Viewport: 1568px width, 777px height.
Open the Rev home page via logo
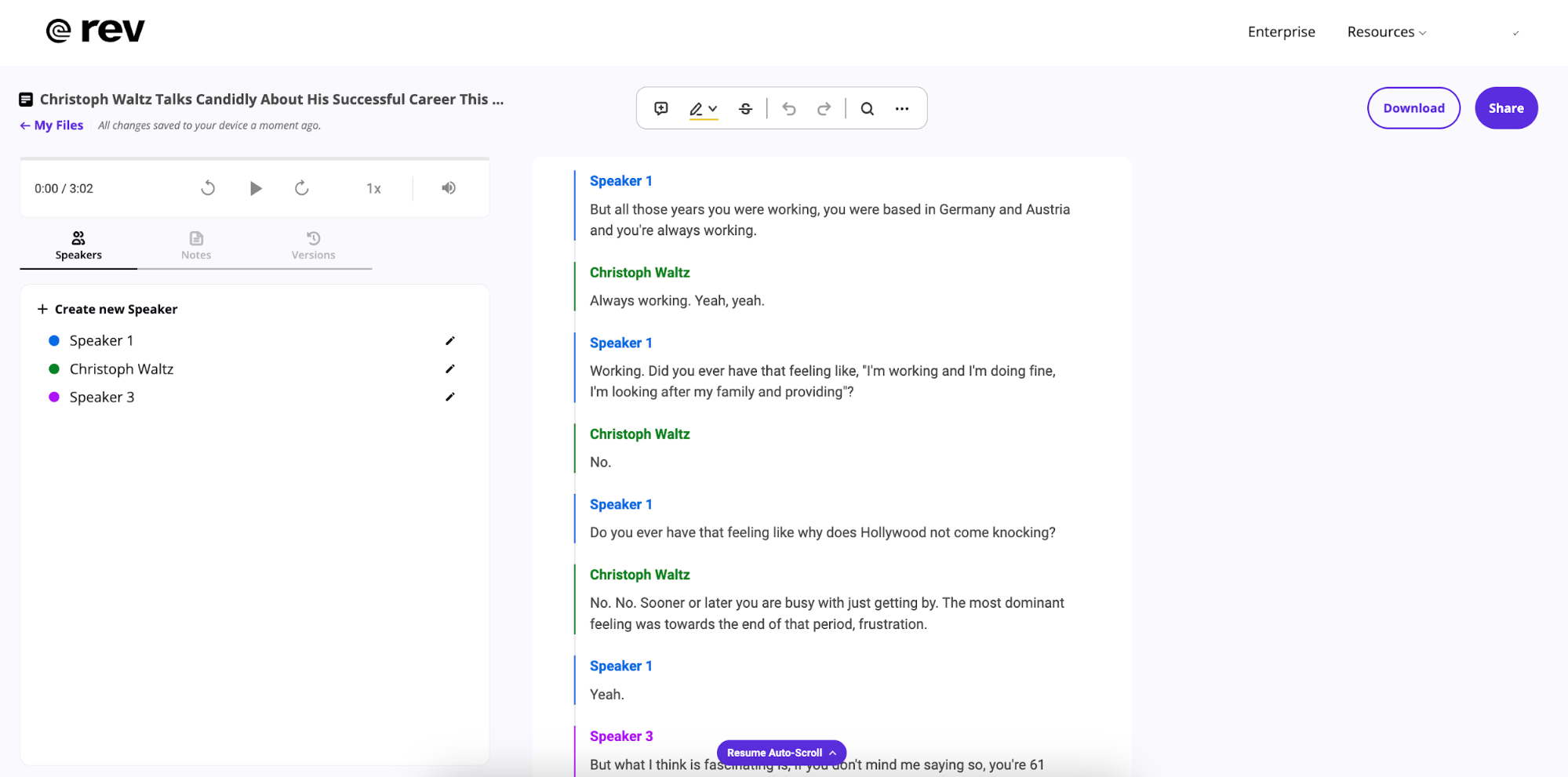pos(96,31)
